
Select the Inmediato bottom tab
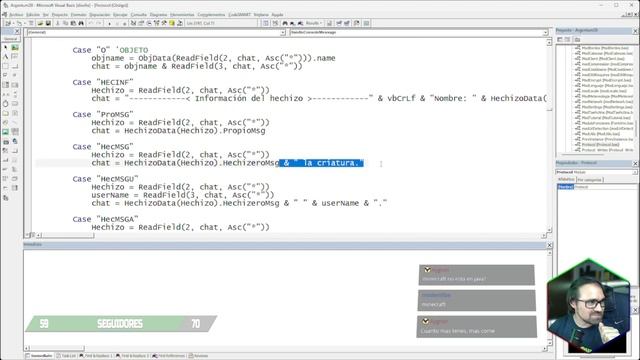point(39,356)
